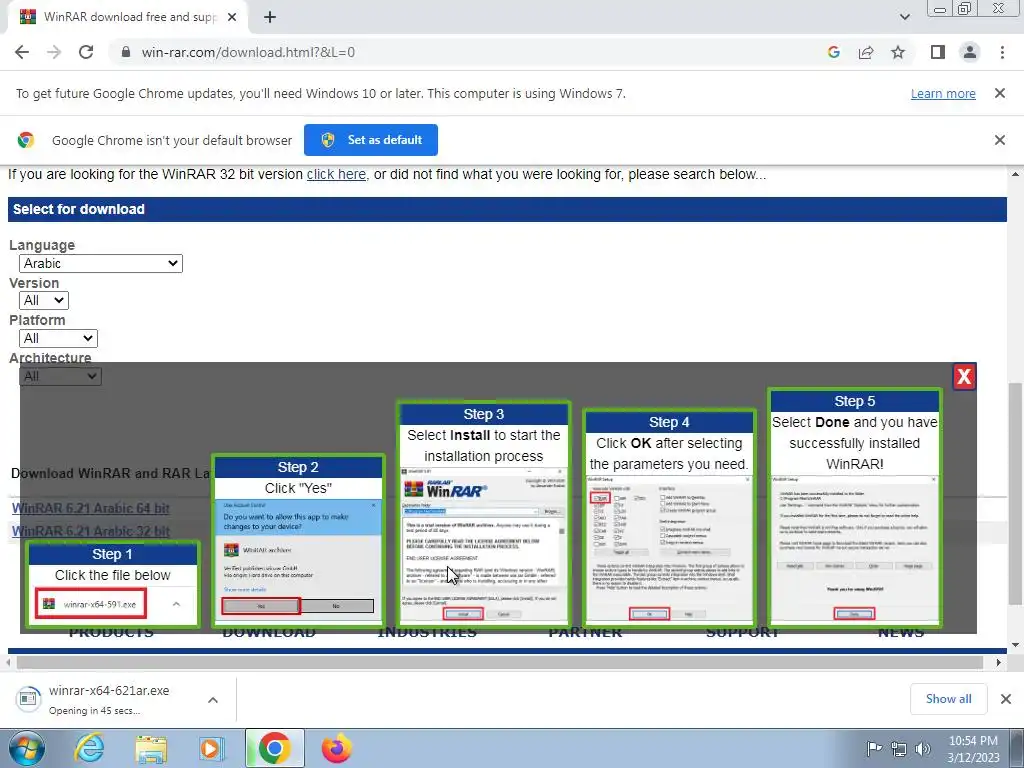This screenshot has width=1024, height=768.
Task: Click the Step 5 Done thumbnail
Action: (854, 507)
